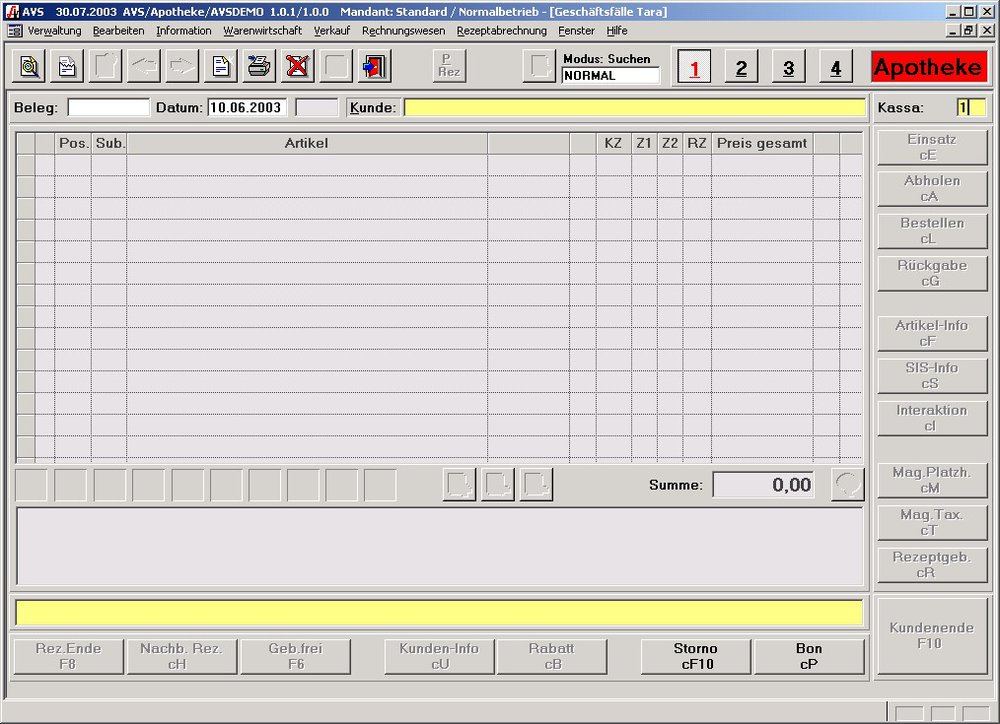Open the Rezeptabrechnung menu

501,31
